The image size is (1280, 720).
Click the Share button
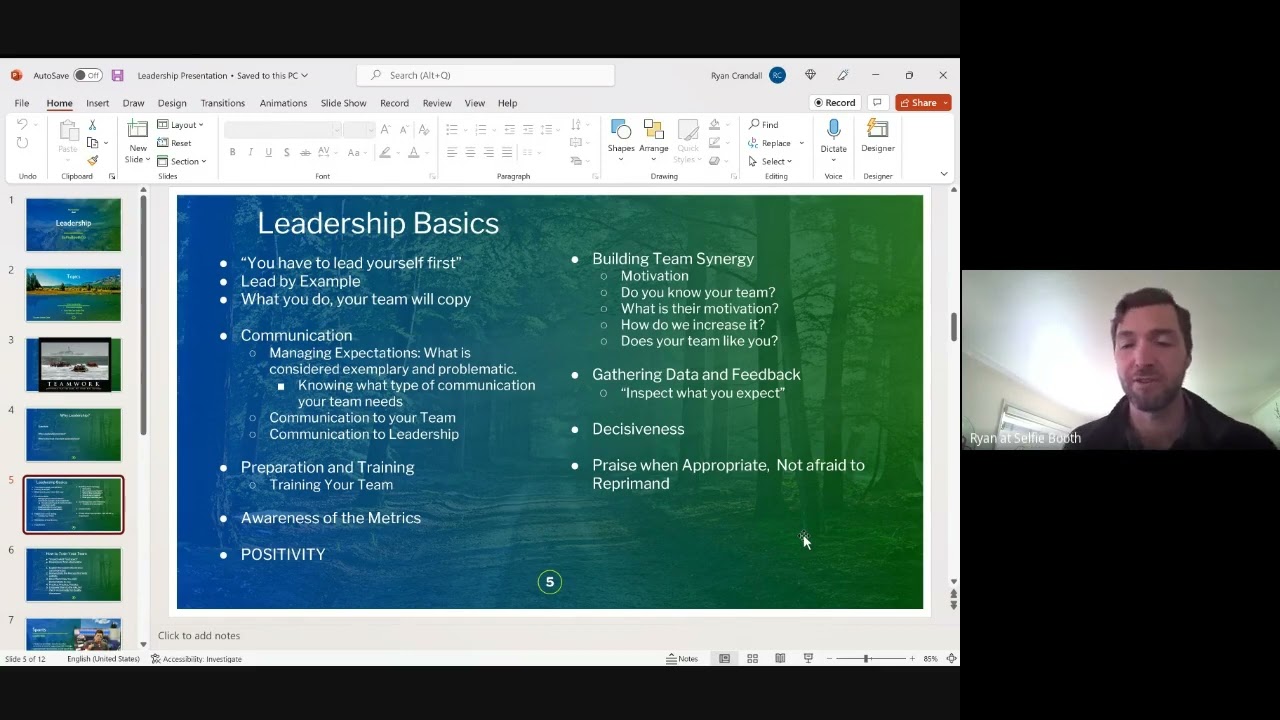click(923, 102)
